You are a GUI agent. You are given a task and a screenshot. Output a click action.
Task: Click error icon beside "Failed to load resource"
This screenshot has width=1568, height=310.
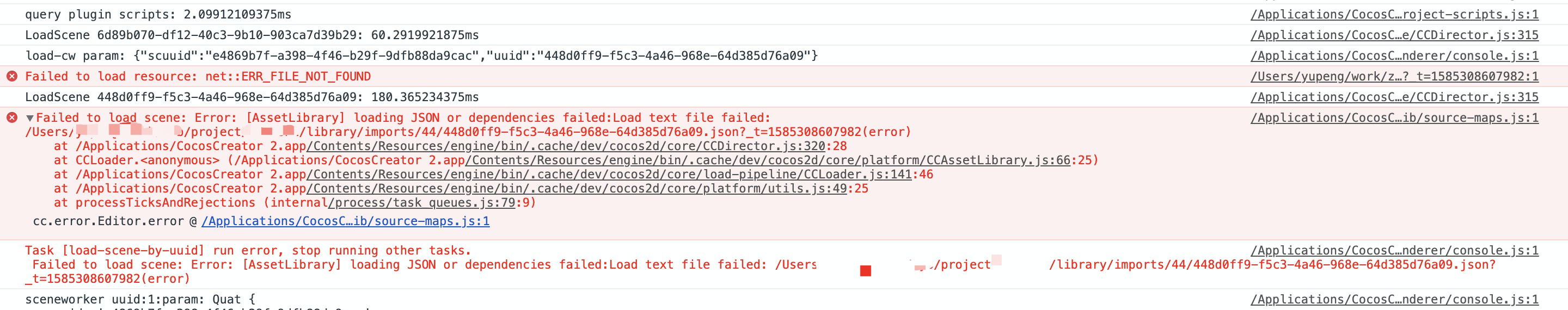click(x=11, y=76)
